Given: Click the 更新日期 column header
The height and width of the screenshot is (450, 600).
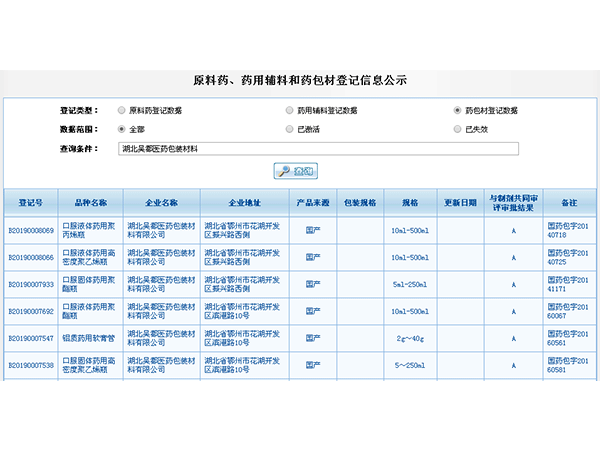Looking at the screenshot, I should pos(460,202).
